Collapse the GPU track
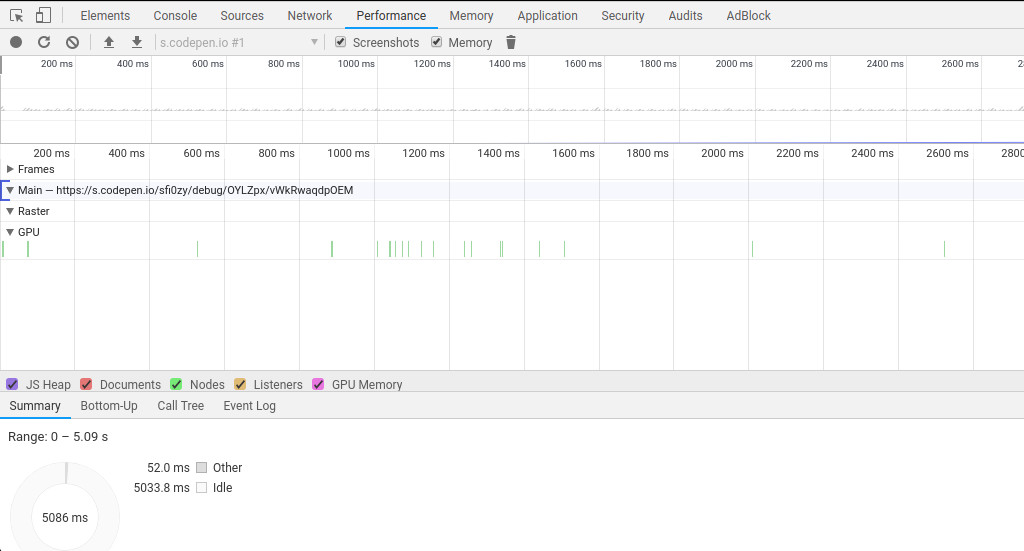 10,232
